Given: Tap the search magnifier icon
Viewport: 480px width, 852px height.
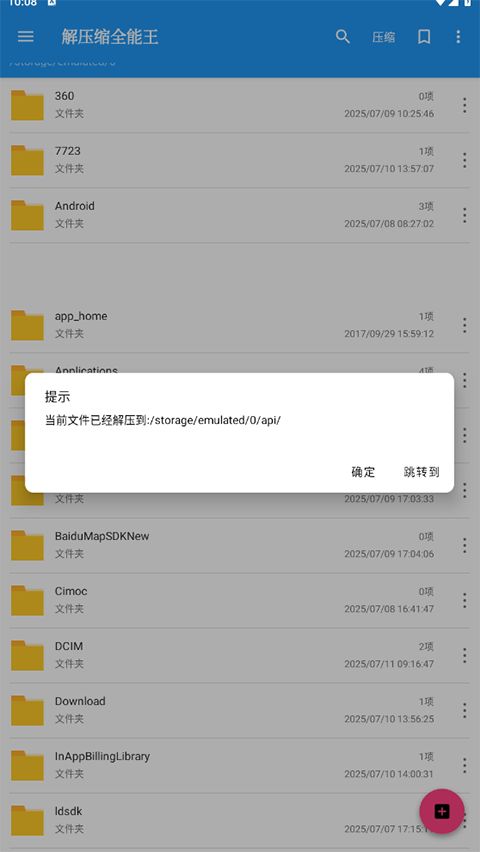Looking at the screenshot, I should click(342, 36).
